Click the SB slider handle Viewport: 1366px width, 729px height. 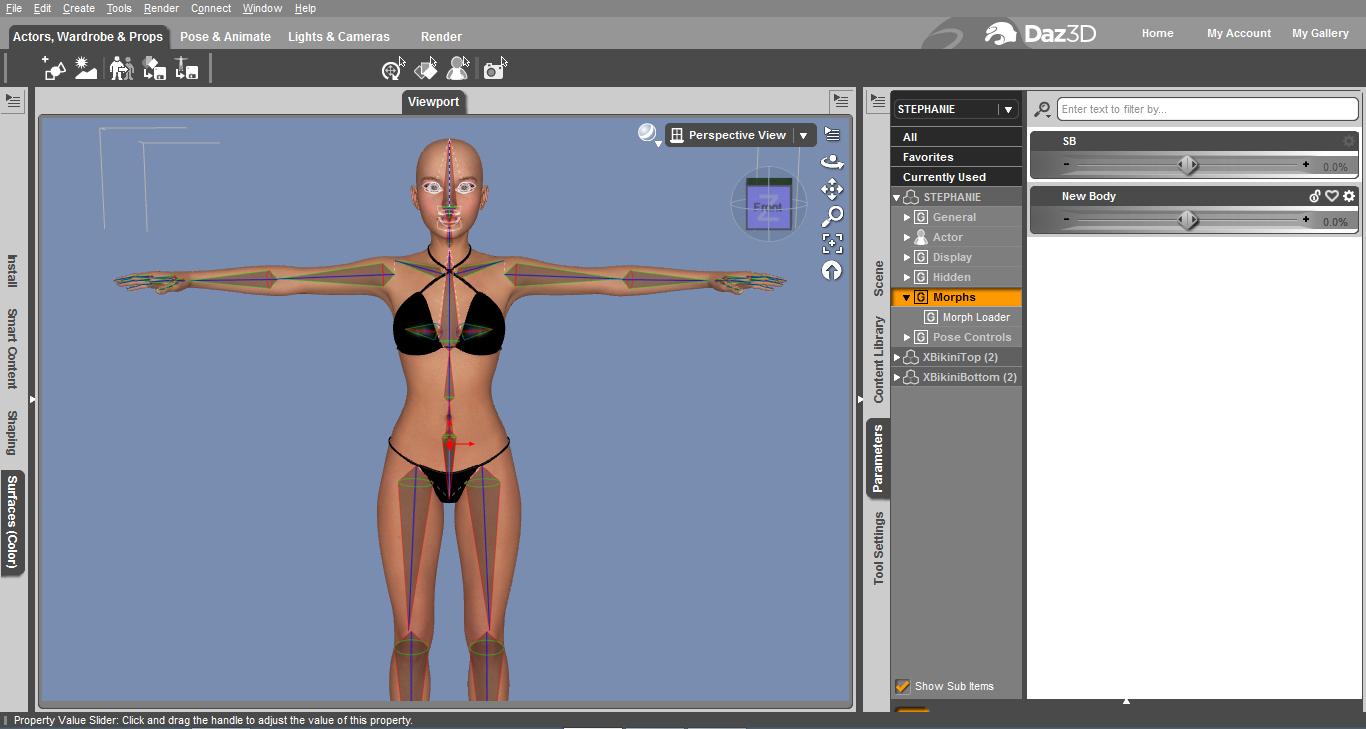(1187, 165)
